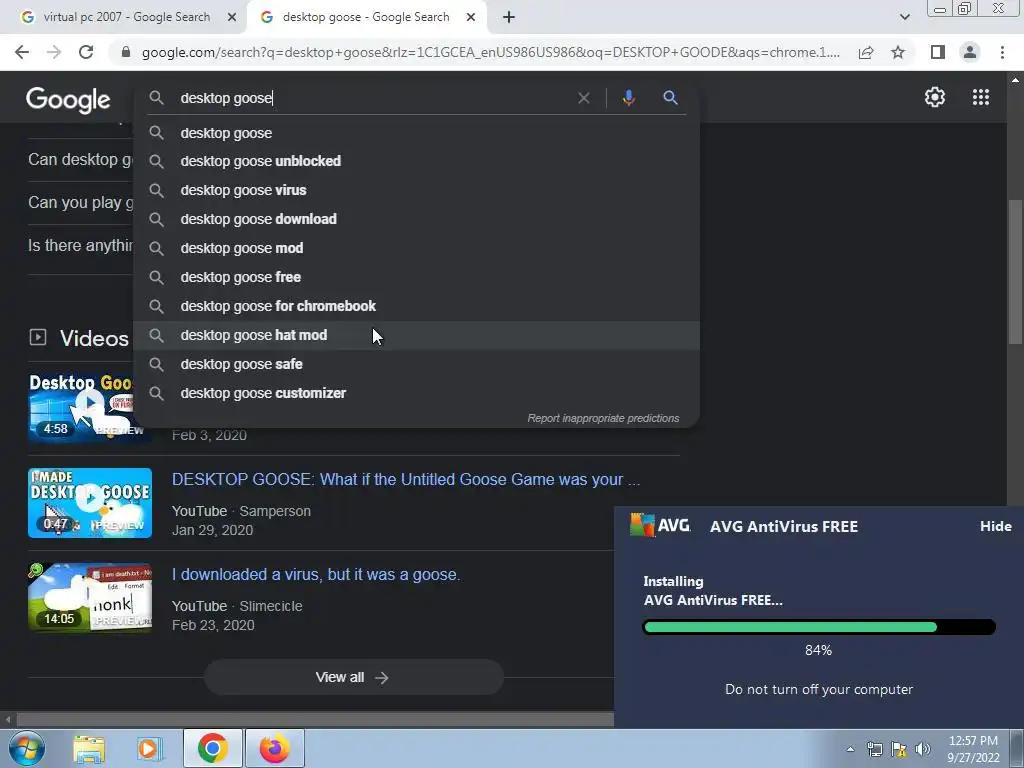Select the desktop goose hat mod suggestion

416,335
